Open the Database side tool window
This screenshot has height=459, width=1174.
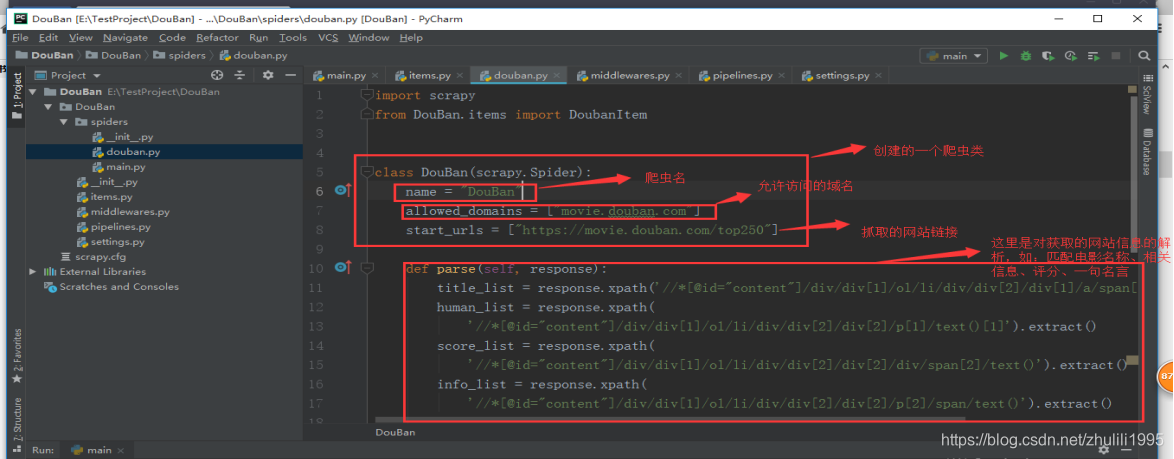point(1146,152)
